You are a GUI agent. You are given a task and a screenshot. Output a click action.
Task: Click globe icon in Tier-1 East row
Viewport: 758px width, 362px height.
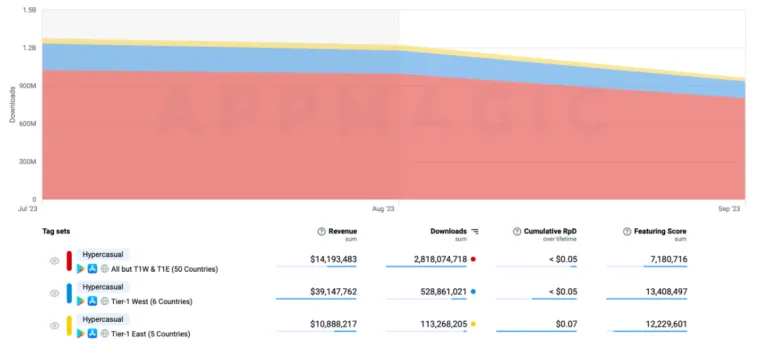104,333
